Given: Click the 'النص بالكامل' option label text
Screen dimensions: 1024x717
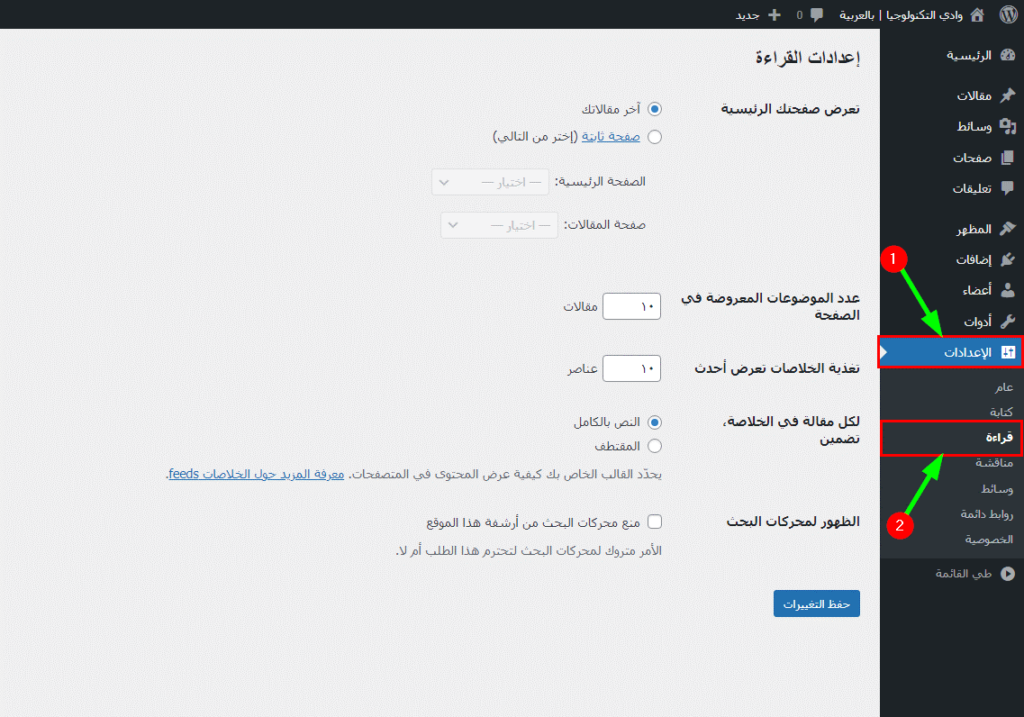Looking at the screenshot, I should coord(607,422).
